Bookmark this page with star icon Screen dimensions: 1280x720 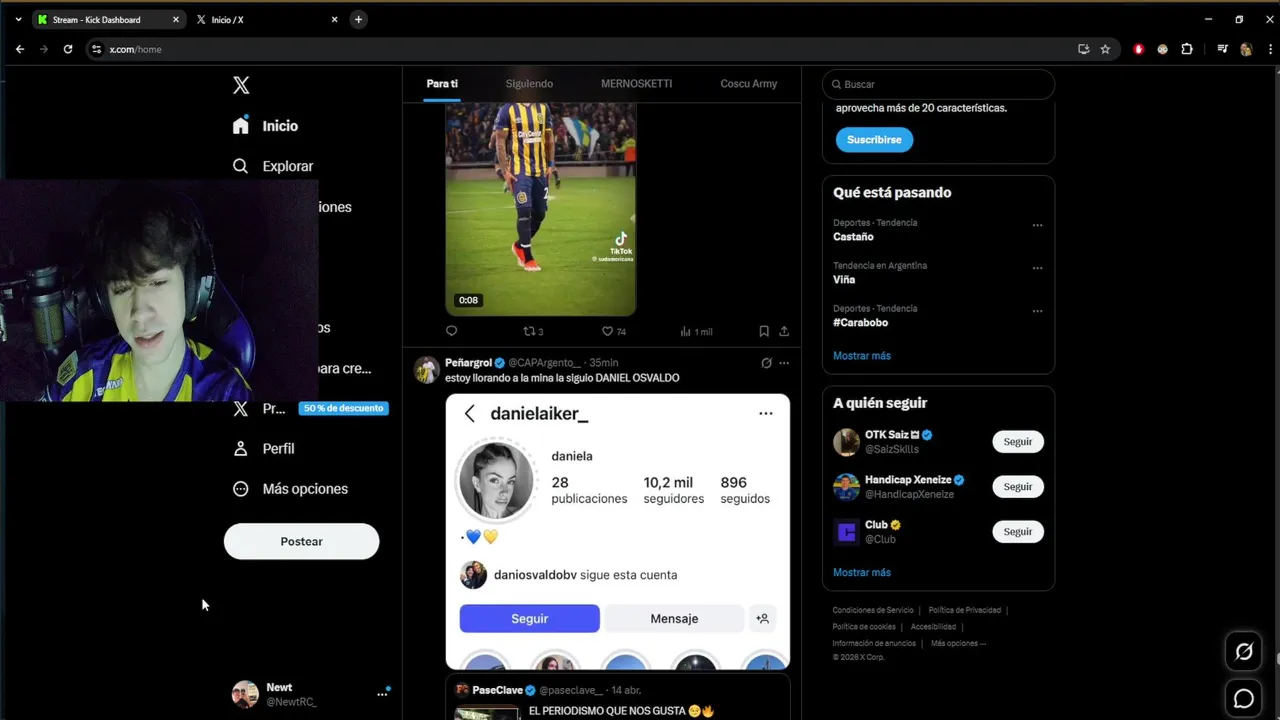coord(1105,49)
